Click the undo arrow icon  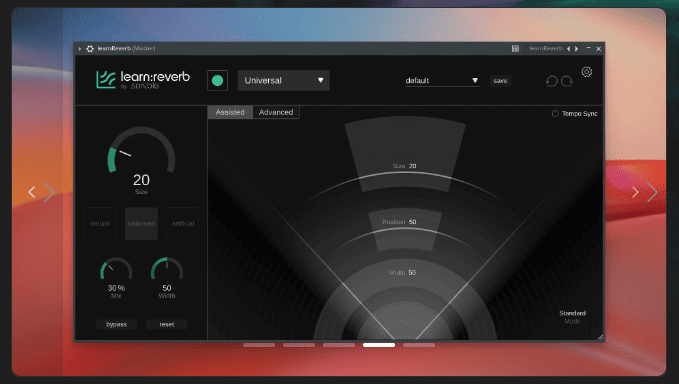[552, 81]
